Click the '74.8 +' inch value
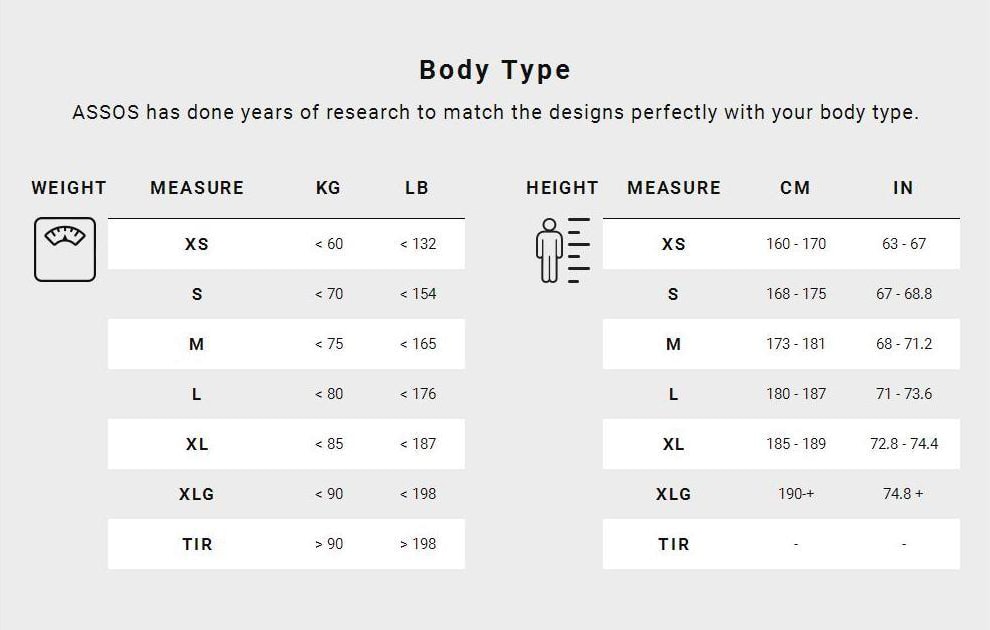This screenshot has height=630, width=990. [903, 494]
